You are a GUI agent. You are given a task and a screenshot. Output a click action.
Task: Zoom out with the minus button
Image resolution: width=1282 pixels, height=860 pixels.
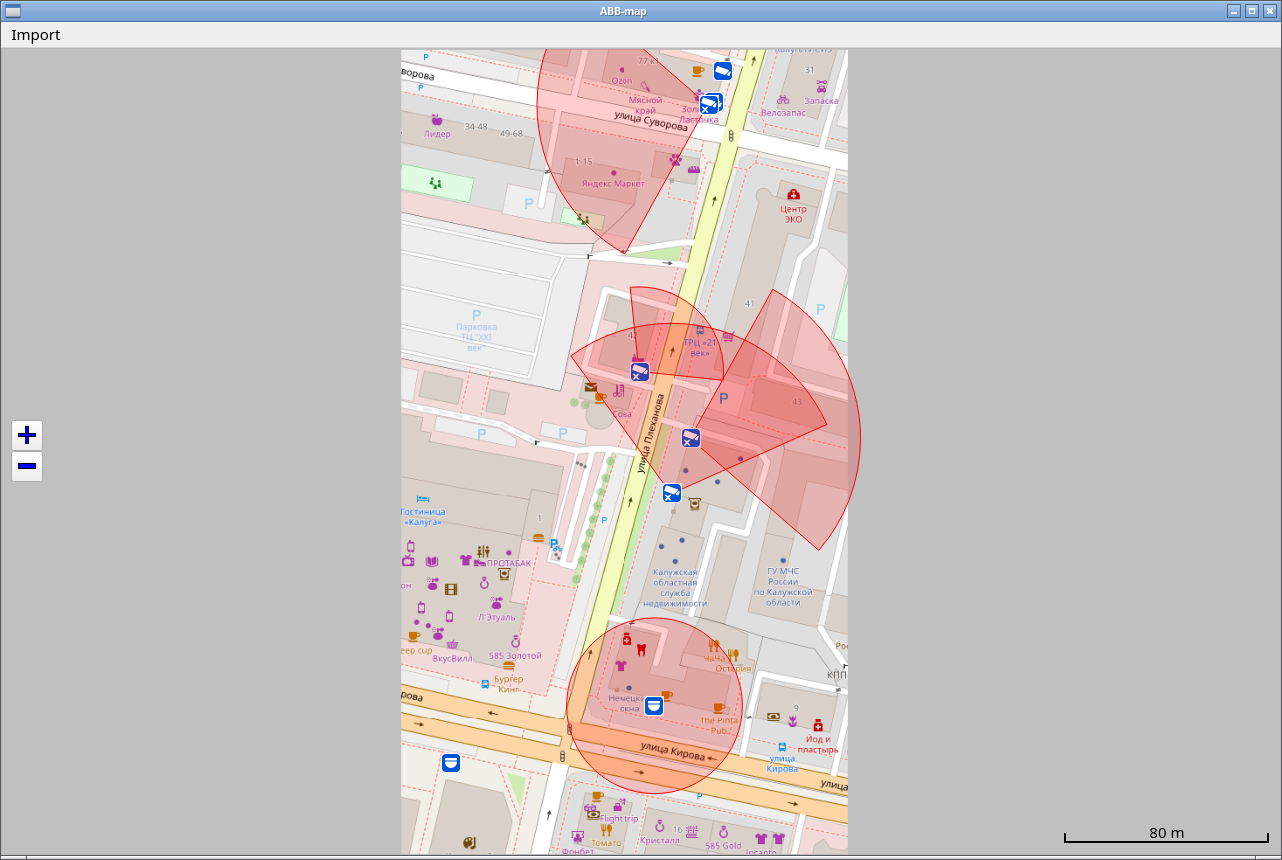[27, 466]
